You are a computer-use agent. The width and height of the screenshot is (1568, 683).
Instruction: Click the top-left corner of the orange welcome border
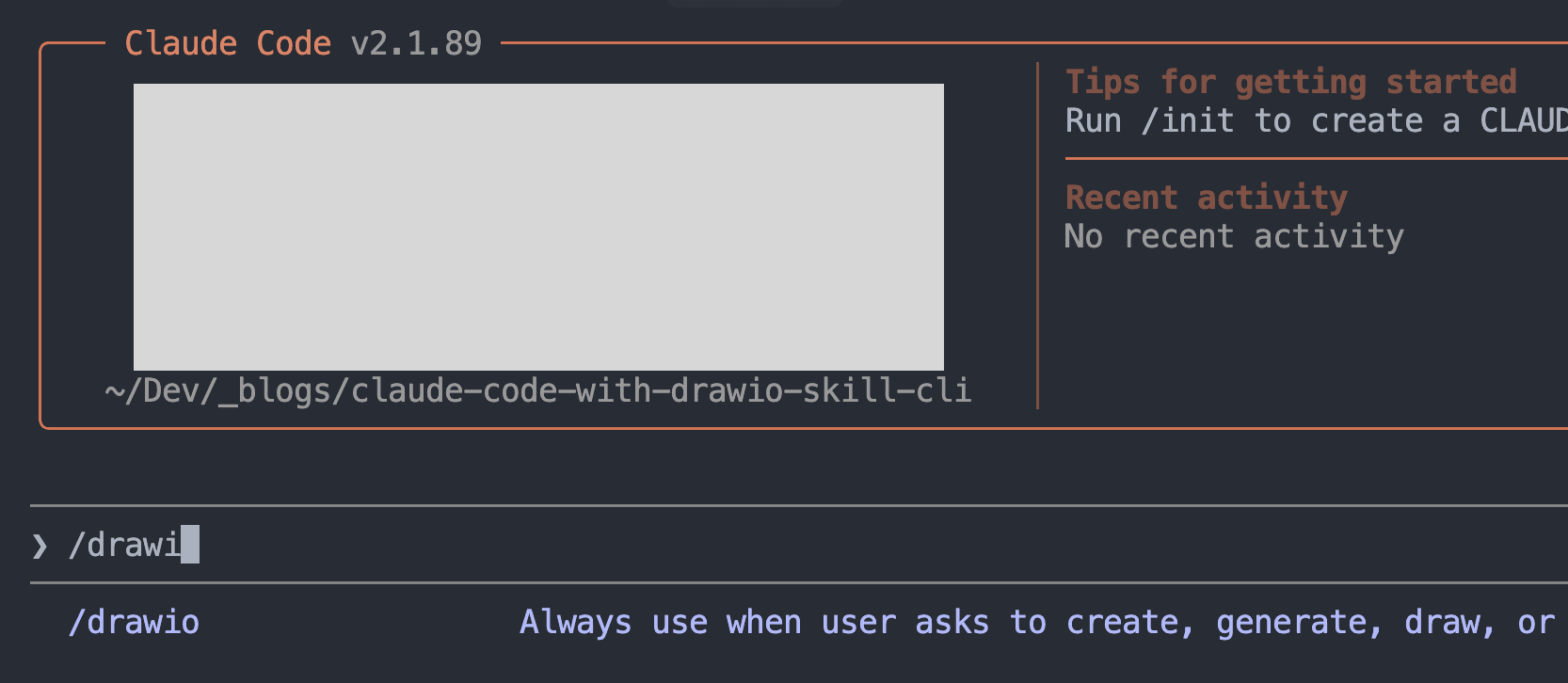(42, 46)
